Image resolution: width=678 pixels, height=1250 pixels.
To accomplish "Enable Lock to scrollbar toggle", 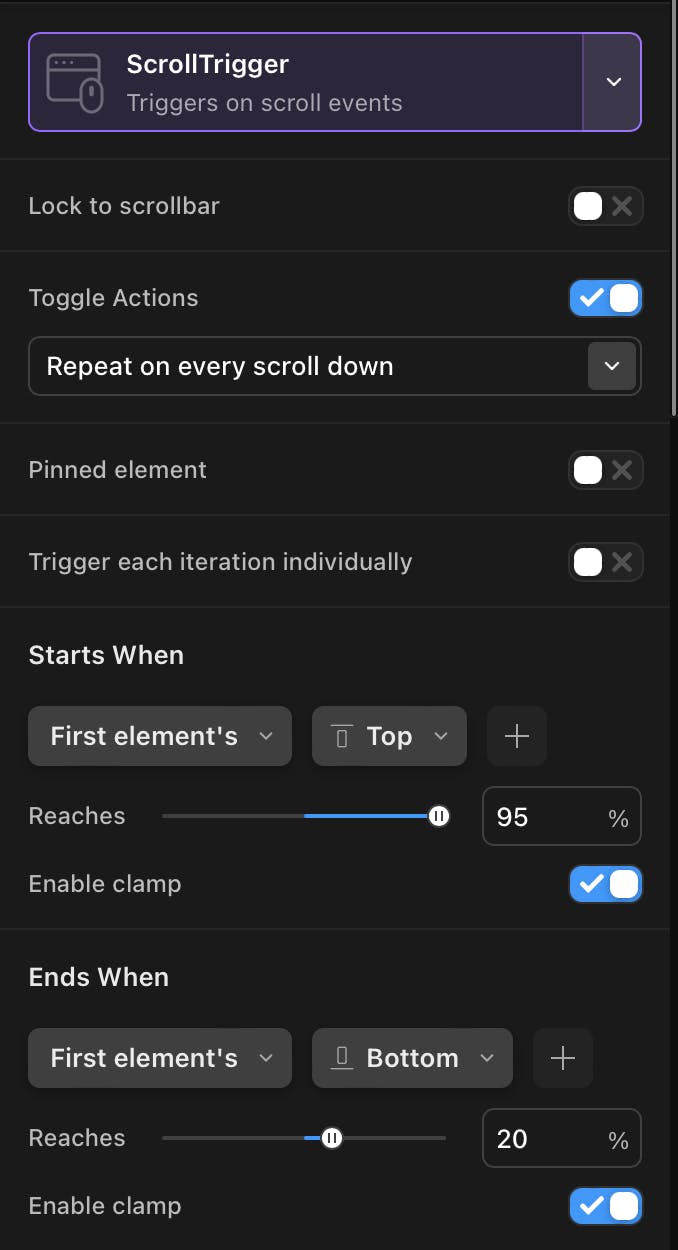I will point(605,207).
